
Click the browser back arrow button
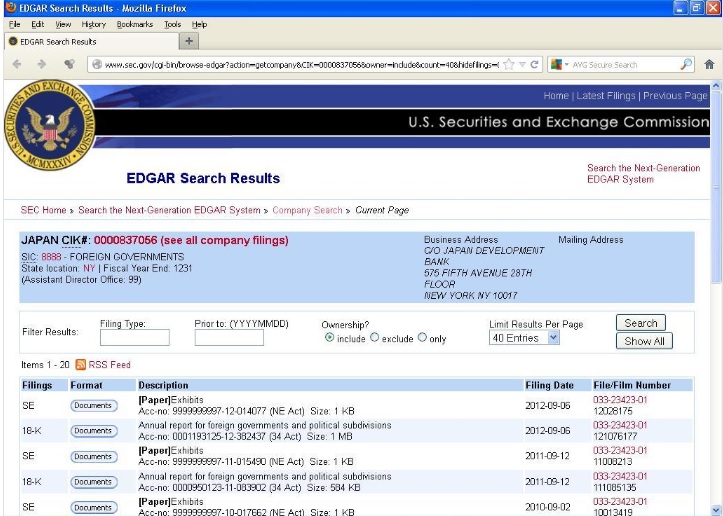click(x=17, y=64)
